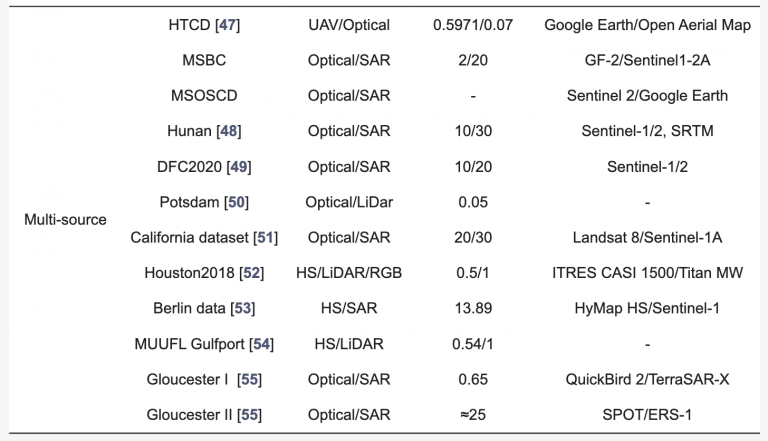Follow citation 49 for DFC2020
The width and height of the screenshot is (768, 441).
click(x=239, y=167)
